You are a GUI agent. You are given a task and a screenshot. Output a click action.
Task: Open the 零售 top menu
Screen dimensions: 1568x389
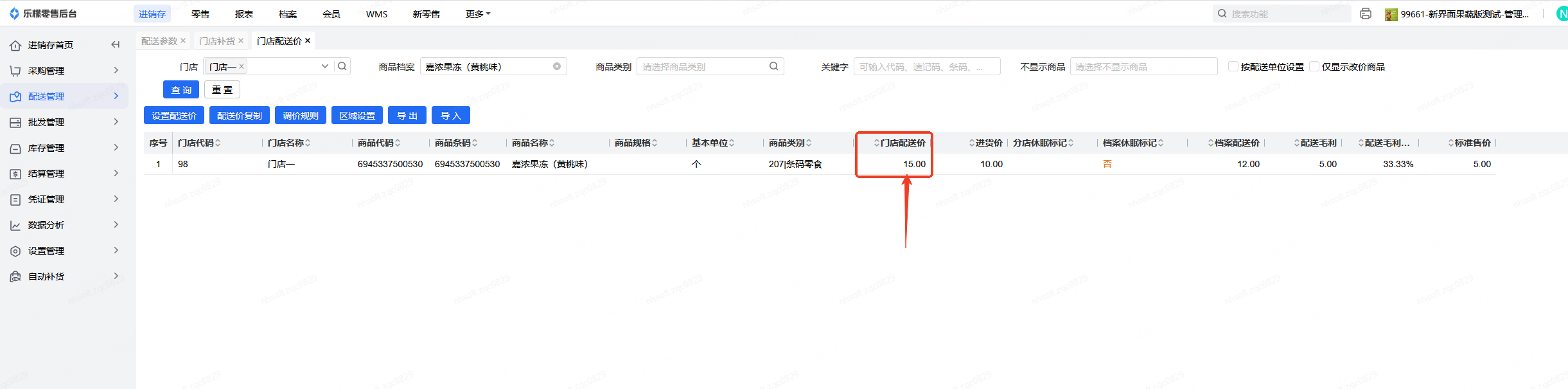[x=200, y=14]
